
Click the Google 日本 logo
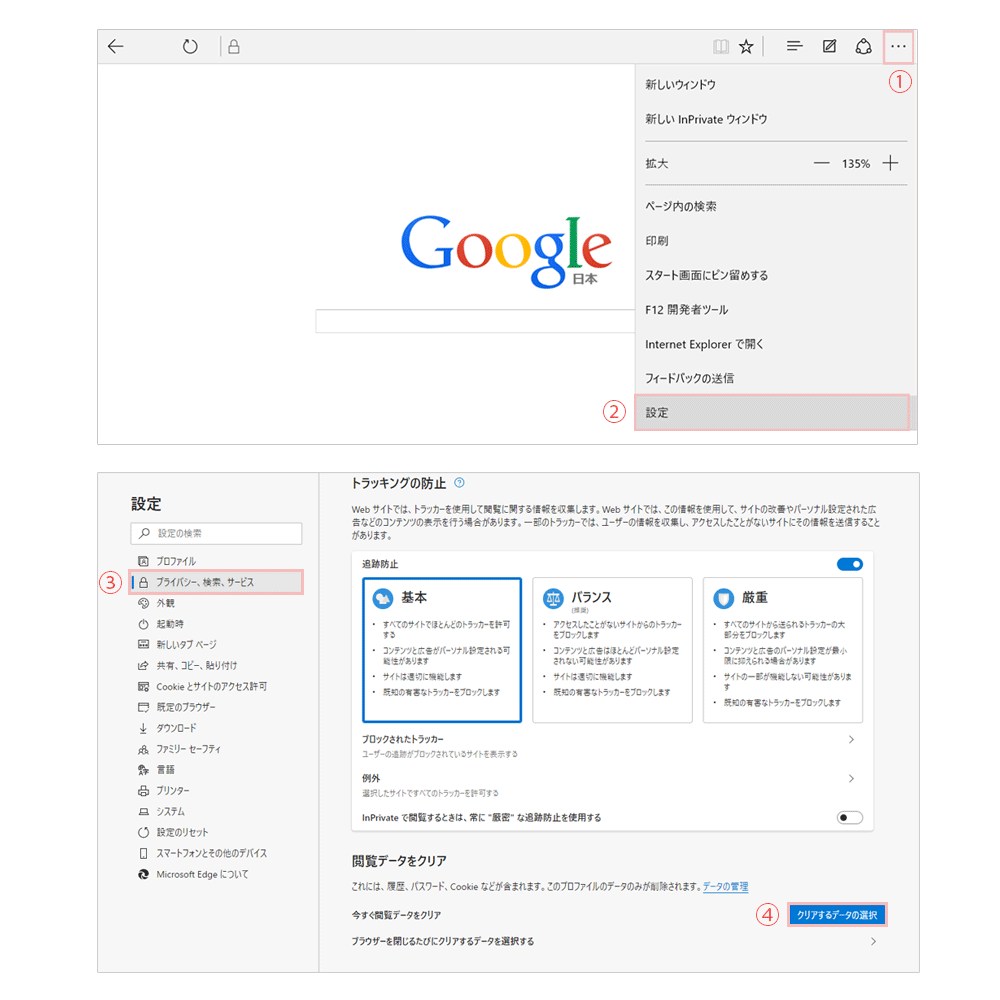click(x=506, y=252)
